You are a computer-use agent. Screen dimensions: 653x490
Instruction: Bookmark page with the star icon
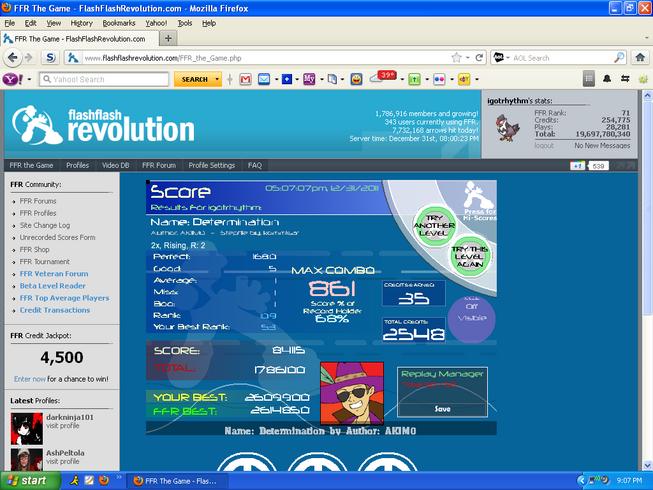coord(456,57)
